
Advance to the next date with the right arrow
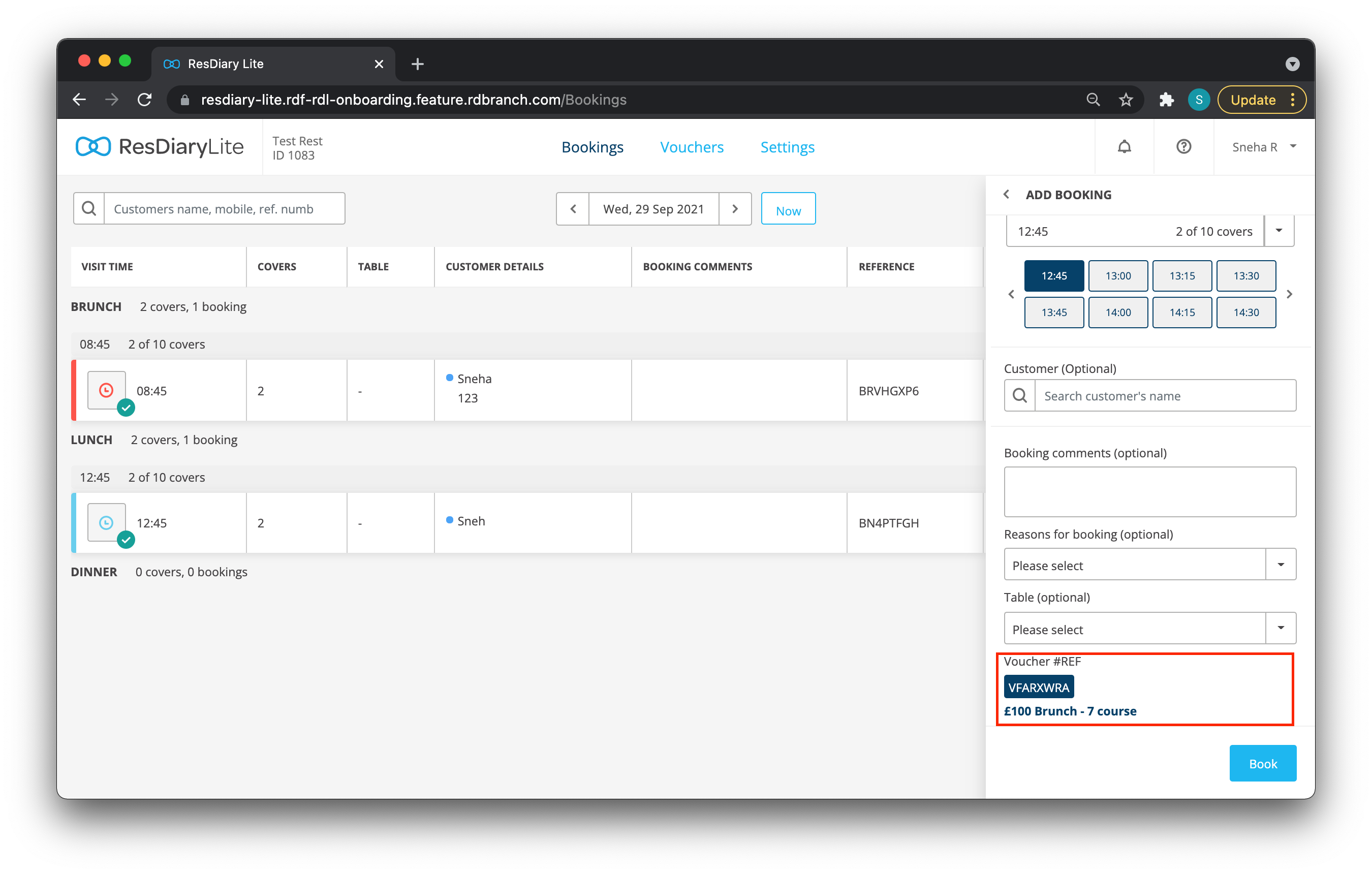point(735,209)
